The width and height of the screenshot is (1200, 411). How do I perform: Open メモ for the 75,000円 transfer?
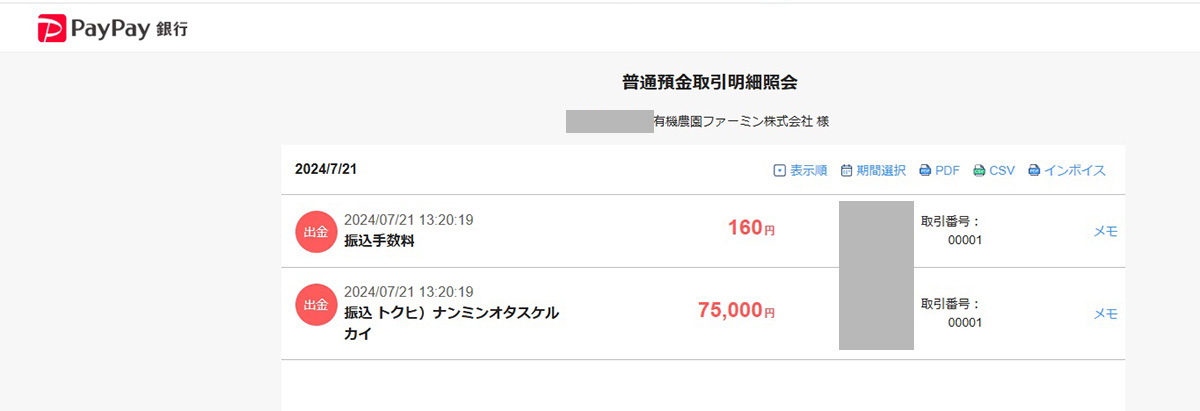coord(1105,313)
